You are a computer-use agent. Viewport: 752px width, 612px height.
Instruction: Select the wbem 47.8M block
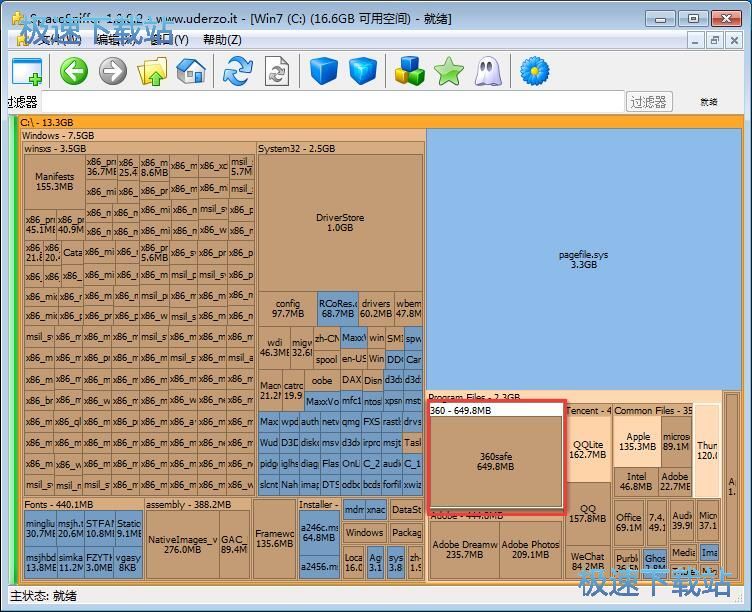[x=409, y=308]
